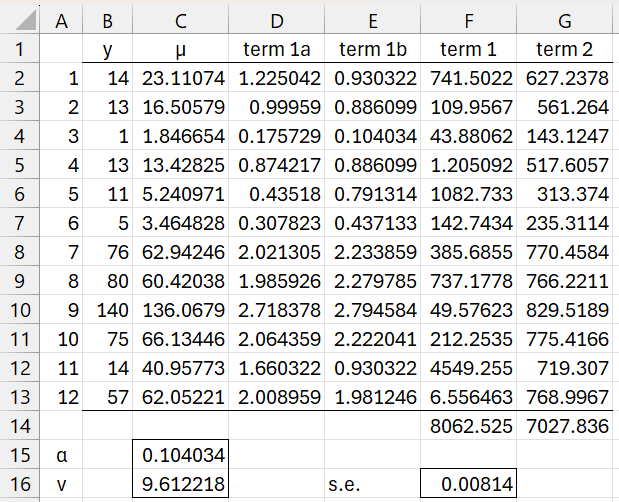Select column G header
Image resolution: width=619 pixels, height=502 pixels.
565,19
